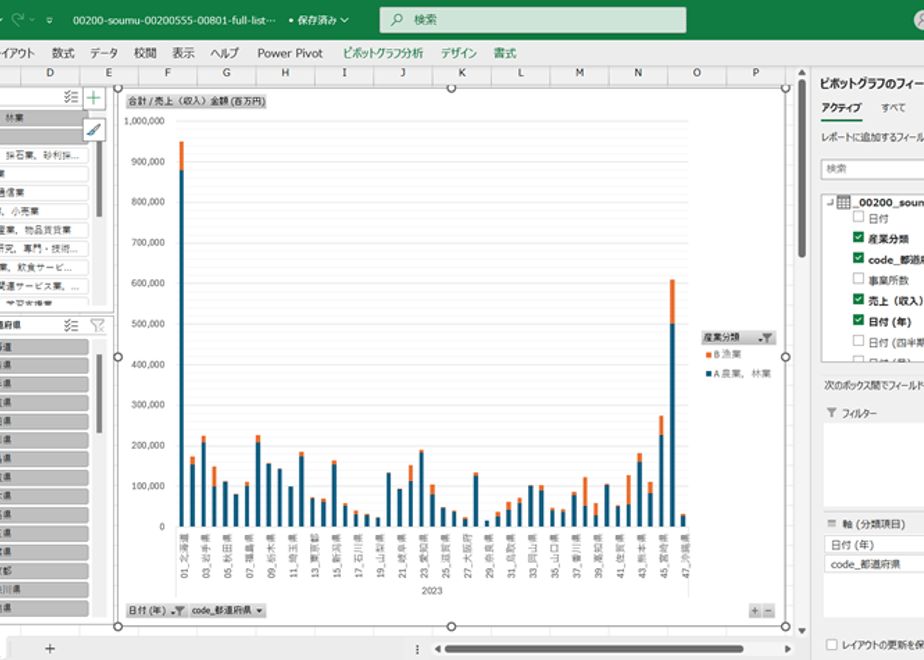Click the vertical sheet scrollbar thumb
The height and width of the screenshot is (660, 924).
801,169
